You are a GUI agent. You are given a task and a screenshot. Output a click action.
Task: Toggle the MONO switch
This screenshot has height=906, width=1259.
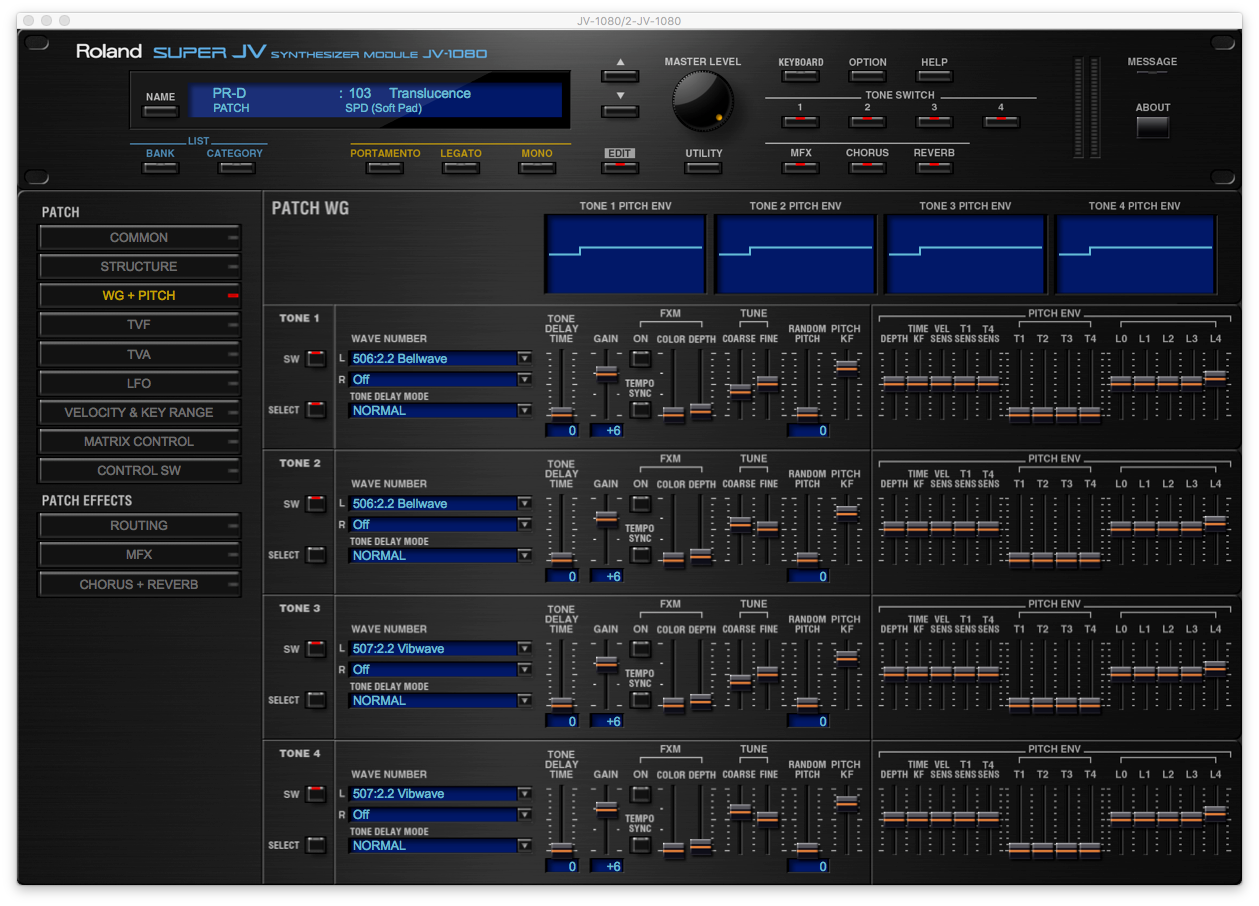(x=537, y=168)
